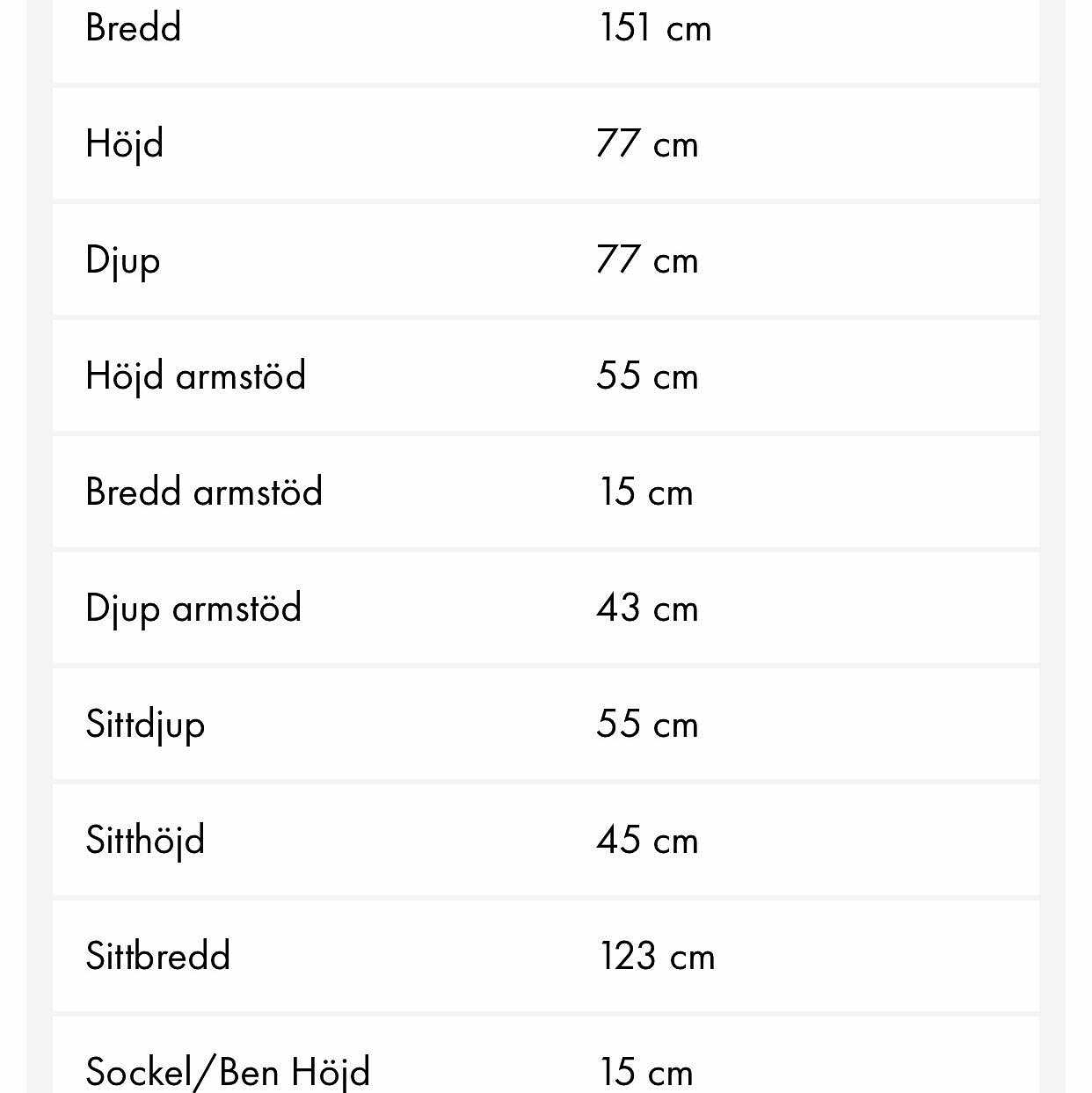Click the 151 cm width value

tap(655, 27)
